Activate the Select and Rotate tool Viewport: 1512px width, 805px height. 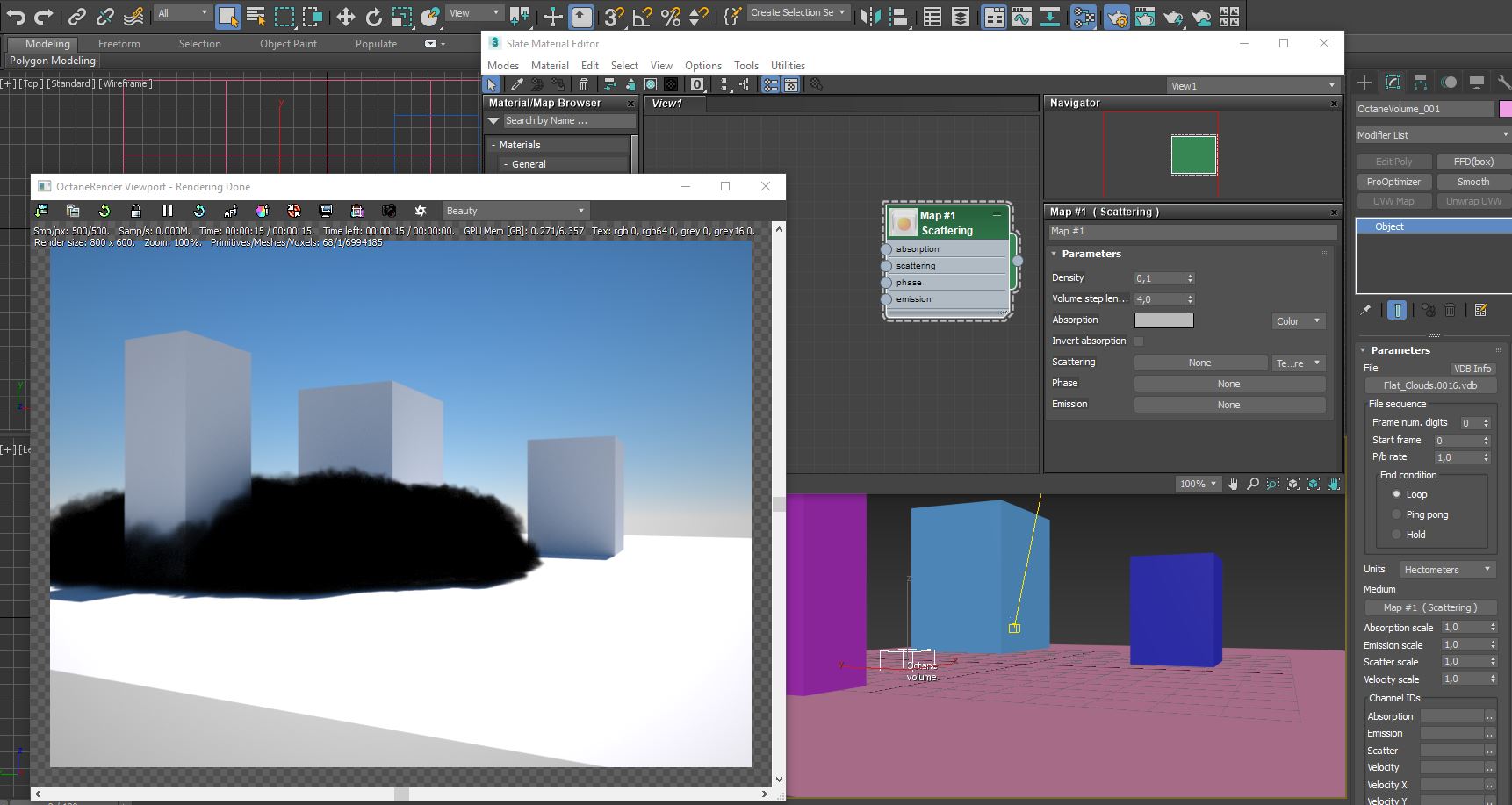pos(374,16)
